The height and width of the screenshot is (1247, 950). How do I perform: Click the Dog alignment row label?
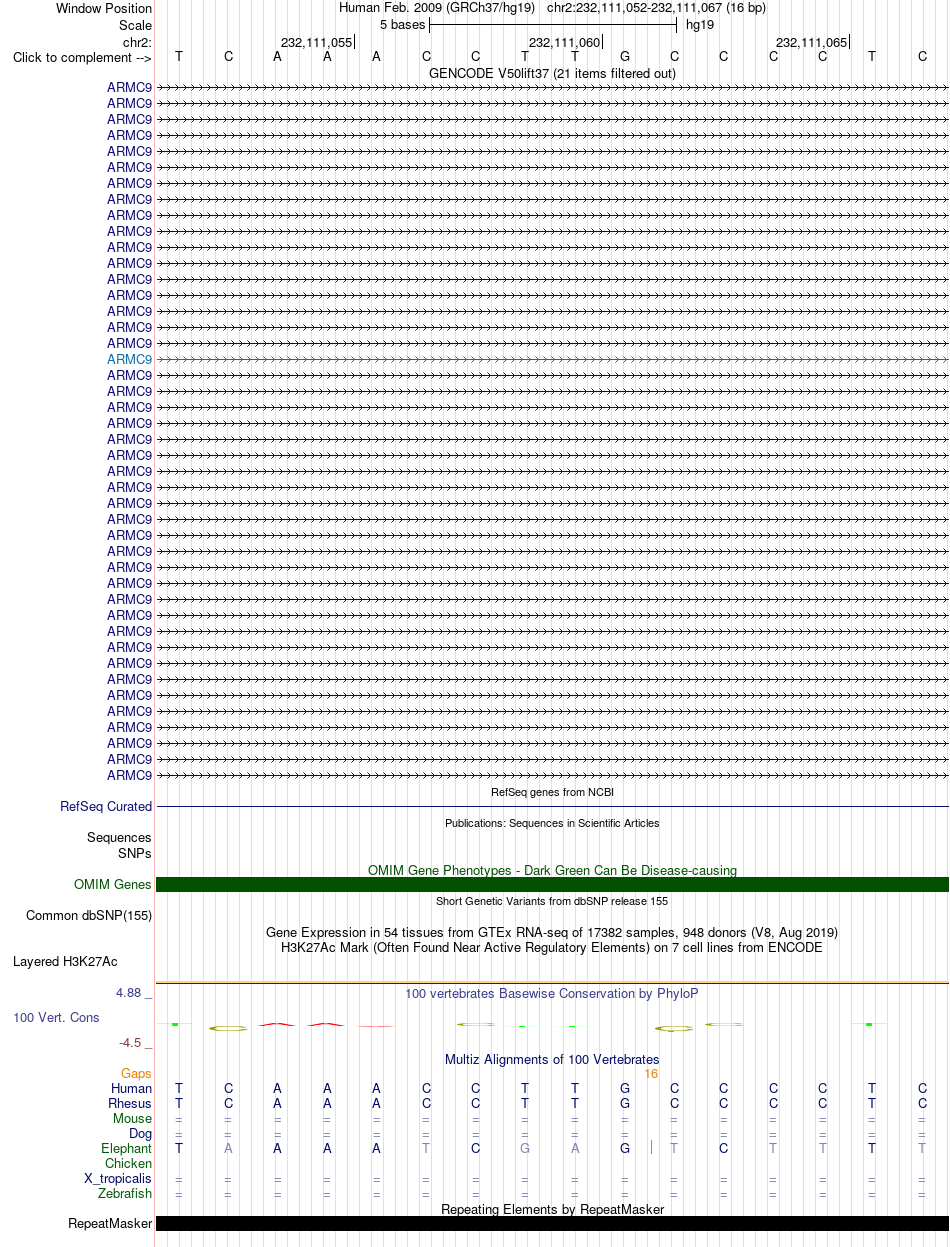coord(140,1134)
